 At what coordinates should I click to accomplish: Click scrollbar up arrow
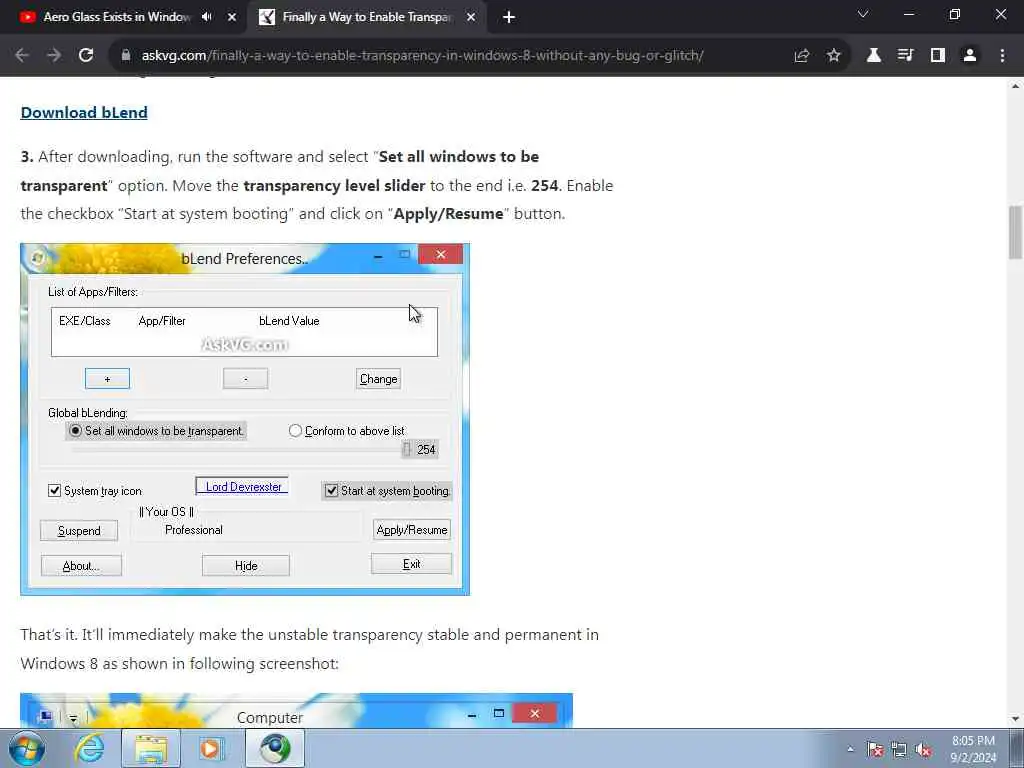(x=1016, y=86)
